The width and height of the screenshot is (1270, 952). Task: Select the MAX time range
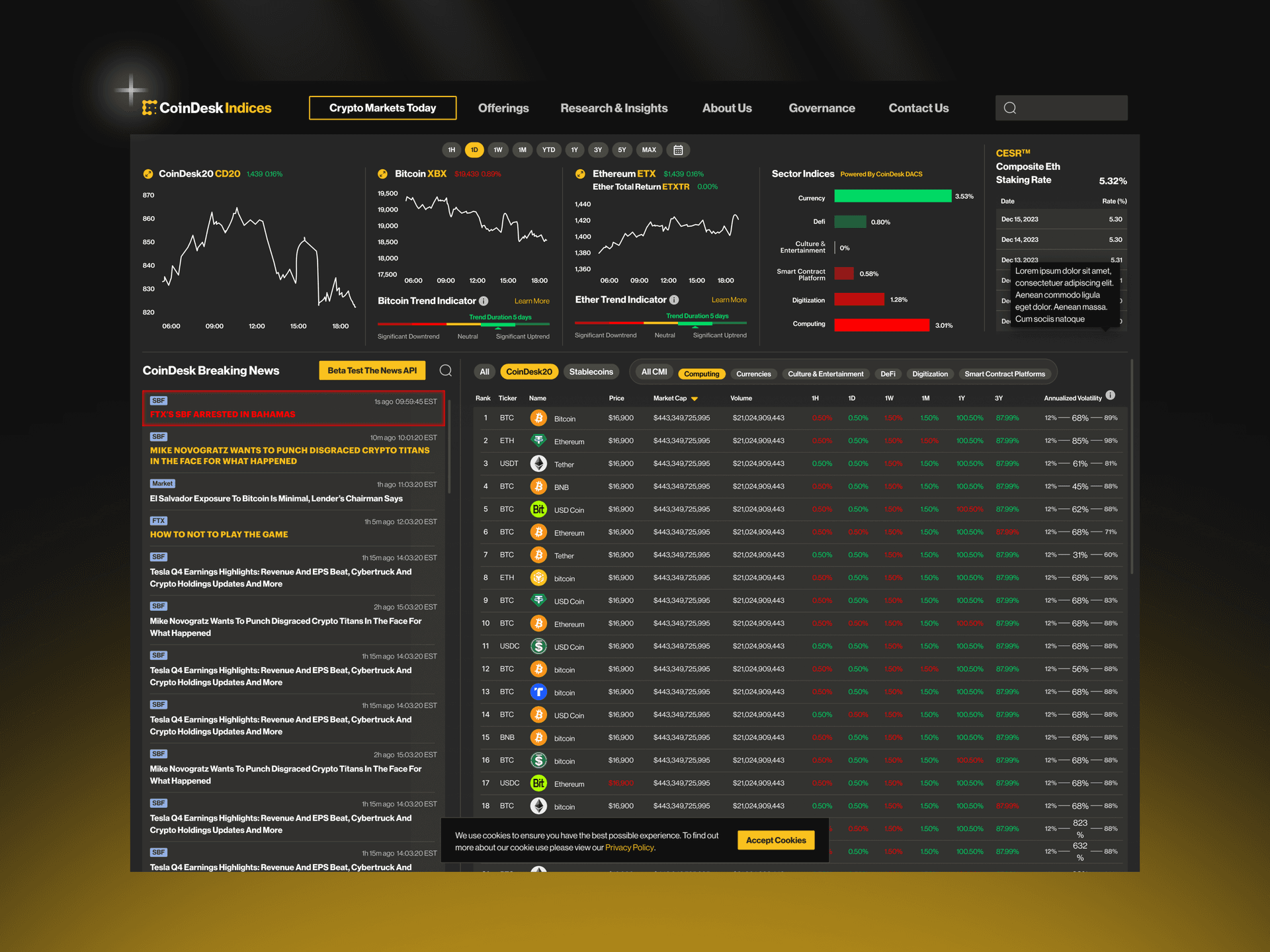point(649,150)
